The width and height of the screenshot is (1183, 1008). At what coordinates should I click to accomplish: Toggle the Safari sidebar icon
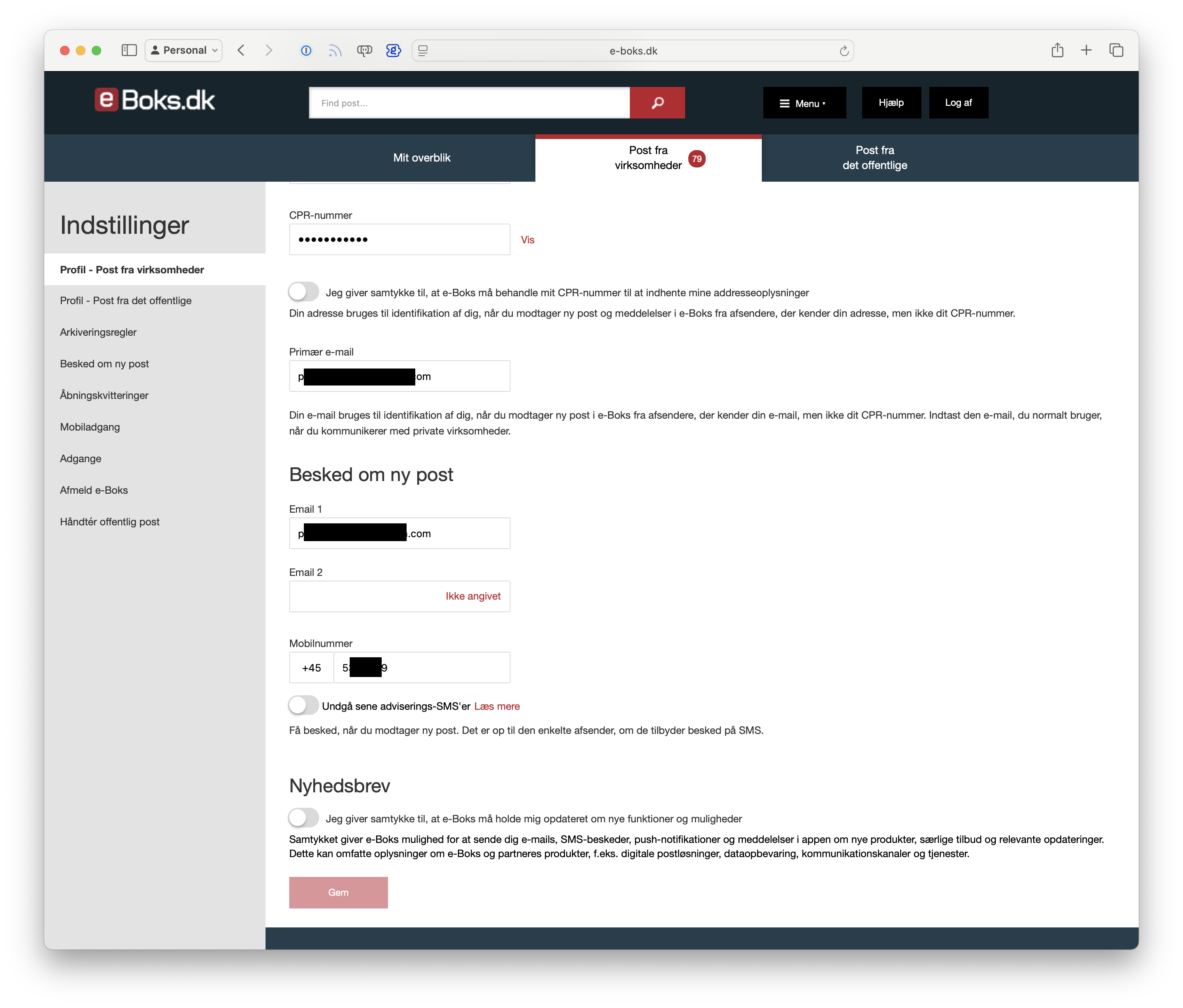pos(129,50)
